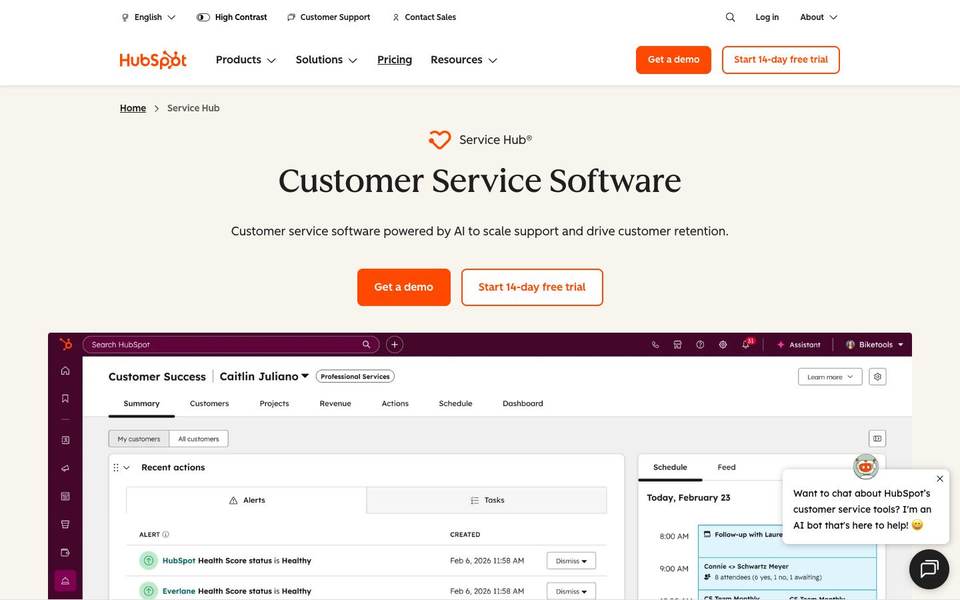Close the chat bot popup
Image resolution: width=960 pixels, height=600 pixels.
[x=940, y=479]
